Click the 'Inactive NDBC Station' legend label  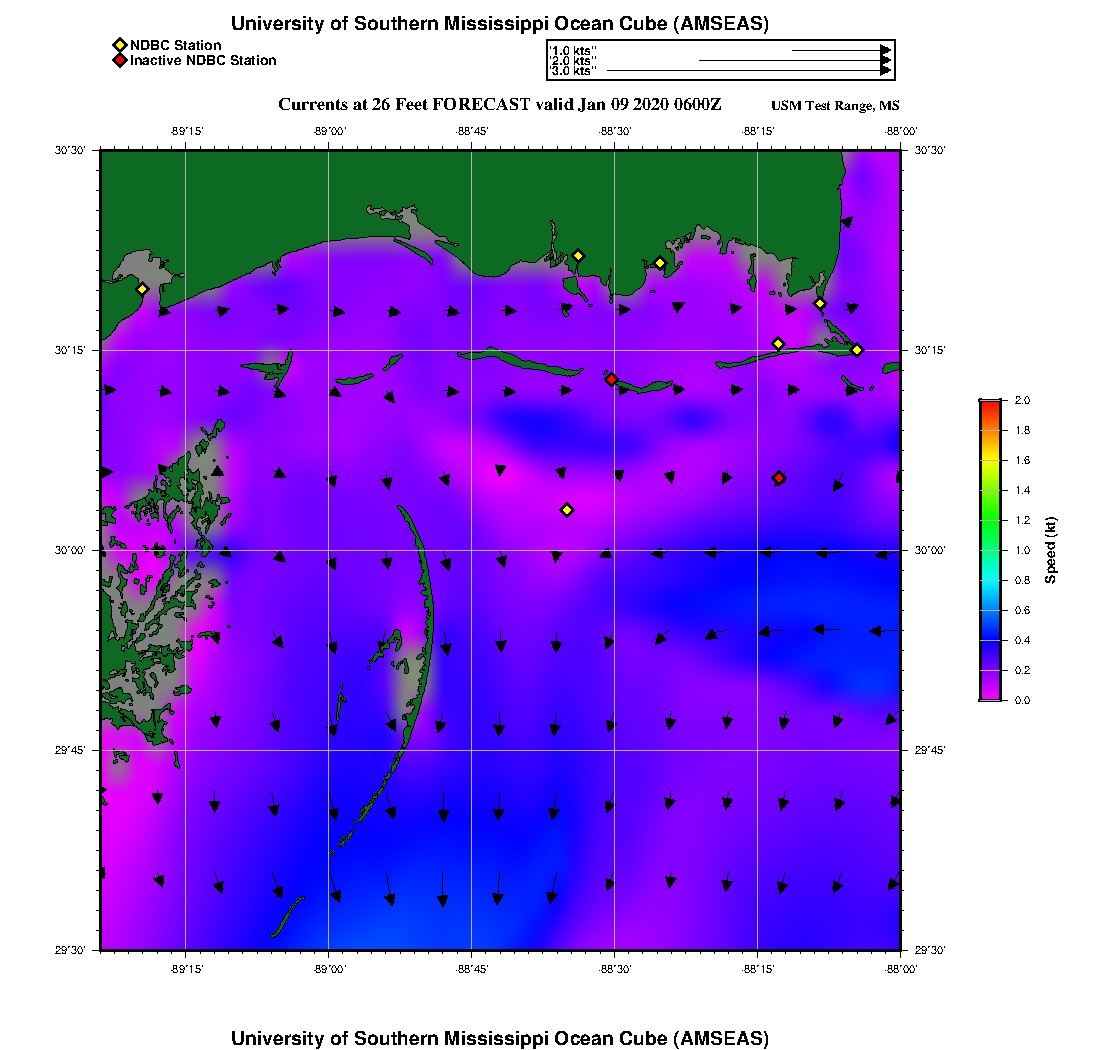(203, 60)
